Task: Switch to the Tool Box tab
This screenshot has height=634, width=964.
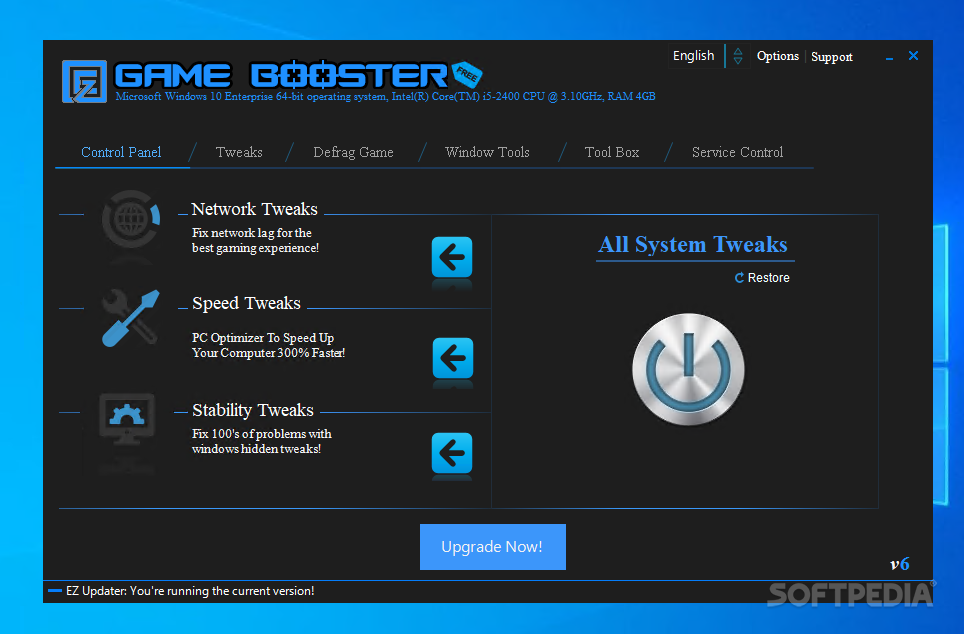Action: click(x=612, y=152)
